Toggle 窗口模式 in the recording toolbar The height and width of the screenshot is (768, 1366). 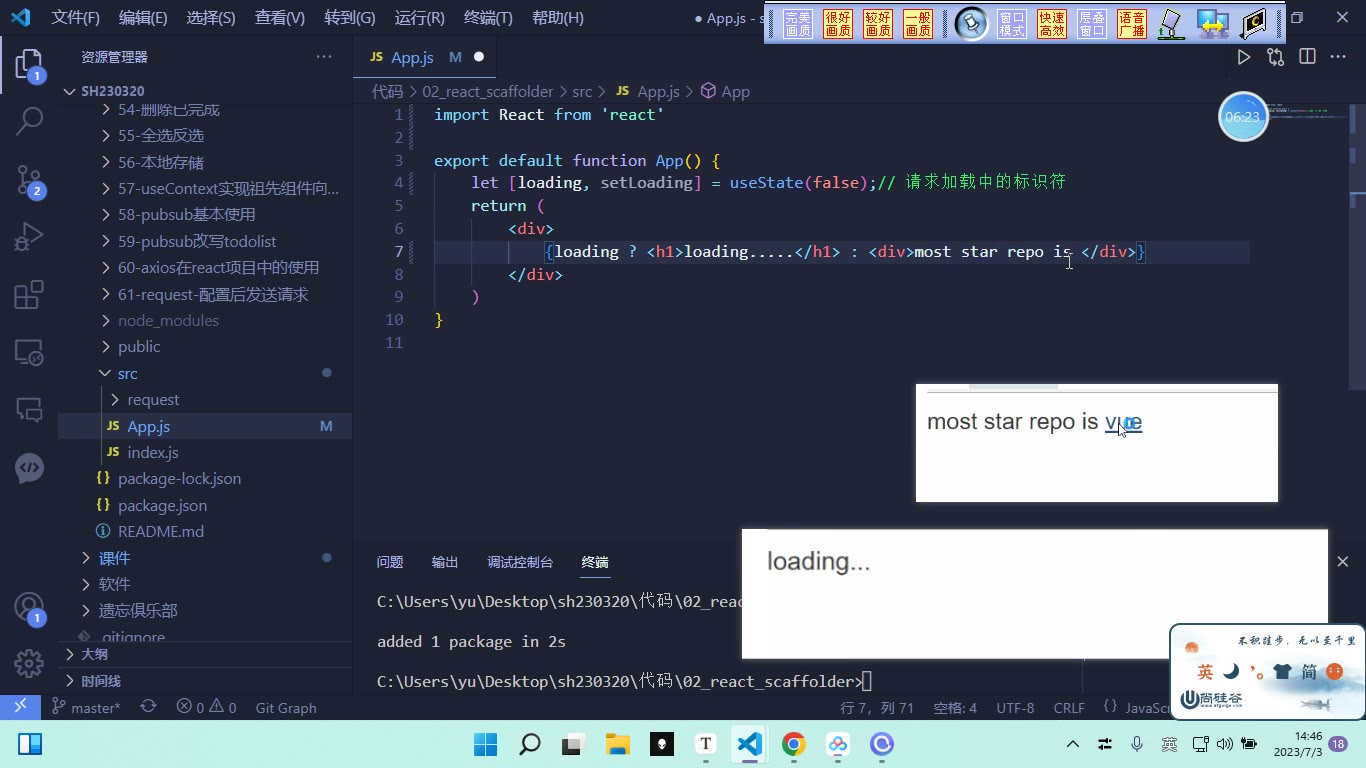tap(1012, 24)
